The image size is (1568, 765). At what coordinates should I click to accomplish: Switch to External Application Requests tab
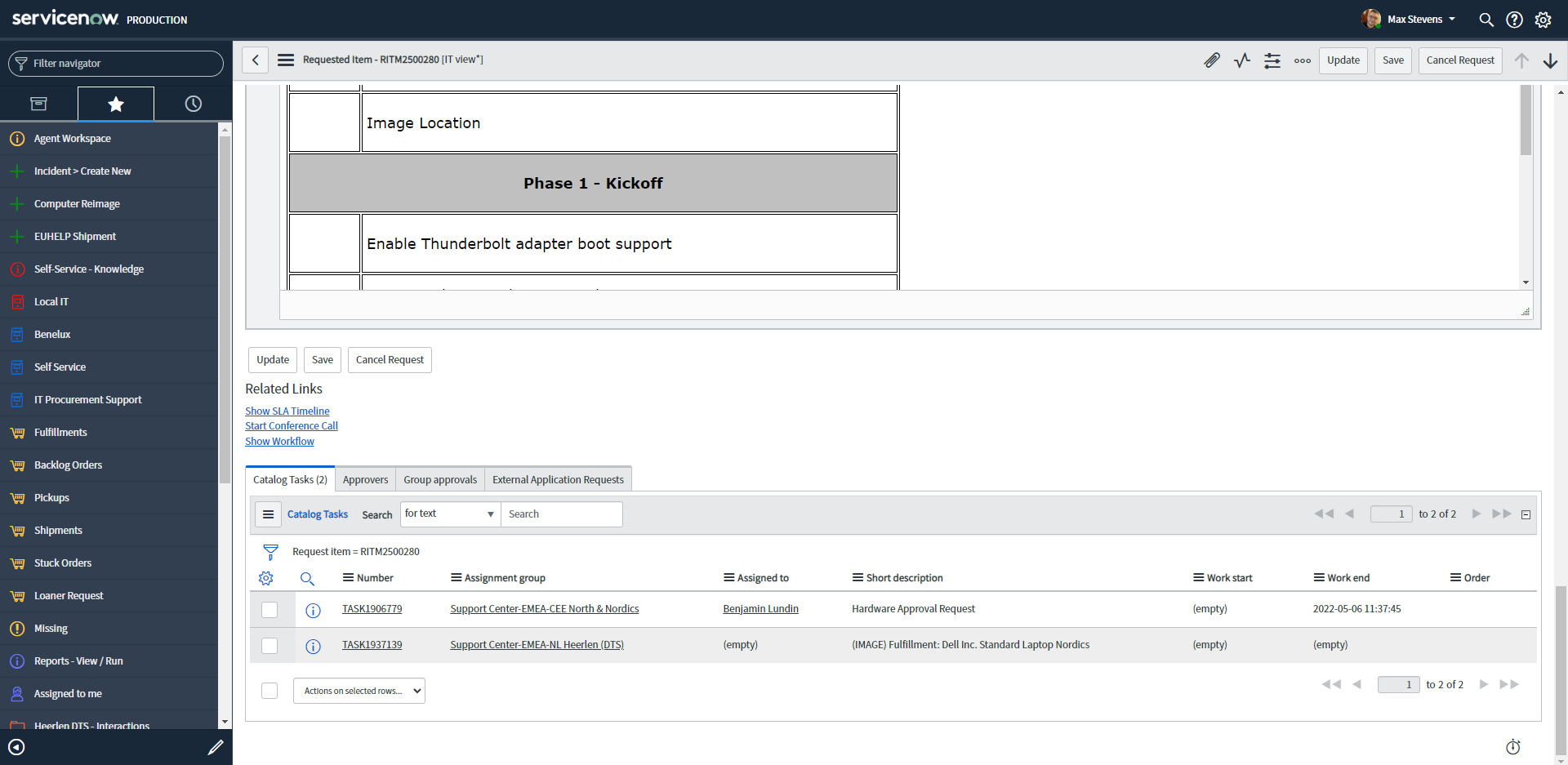tap(558, 480)
